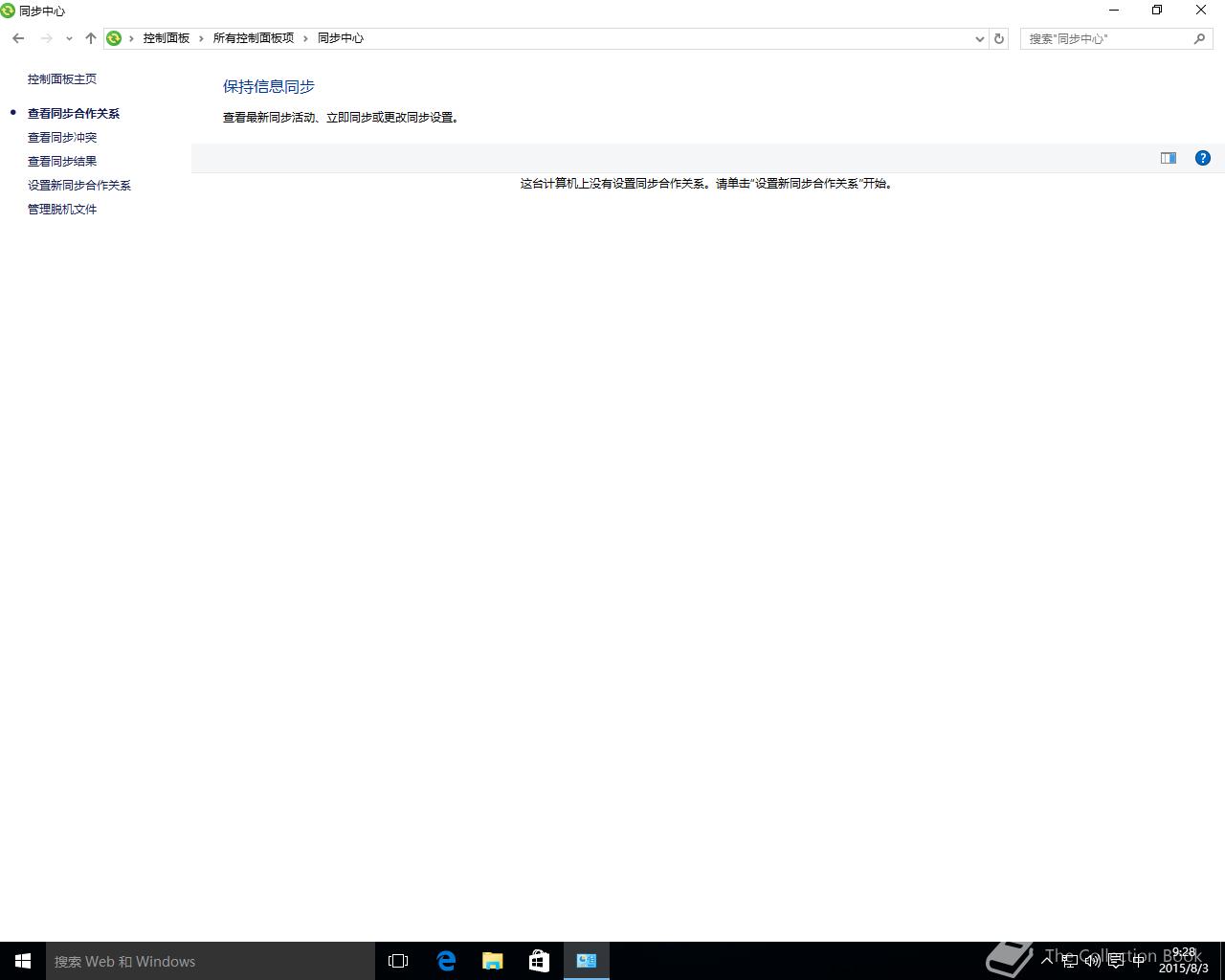Switch the input method 中 indicator

[x=1139, y=961]
